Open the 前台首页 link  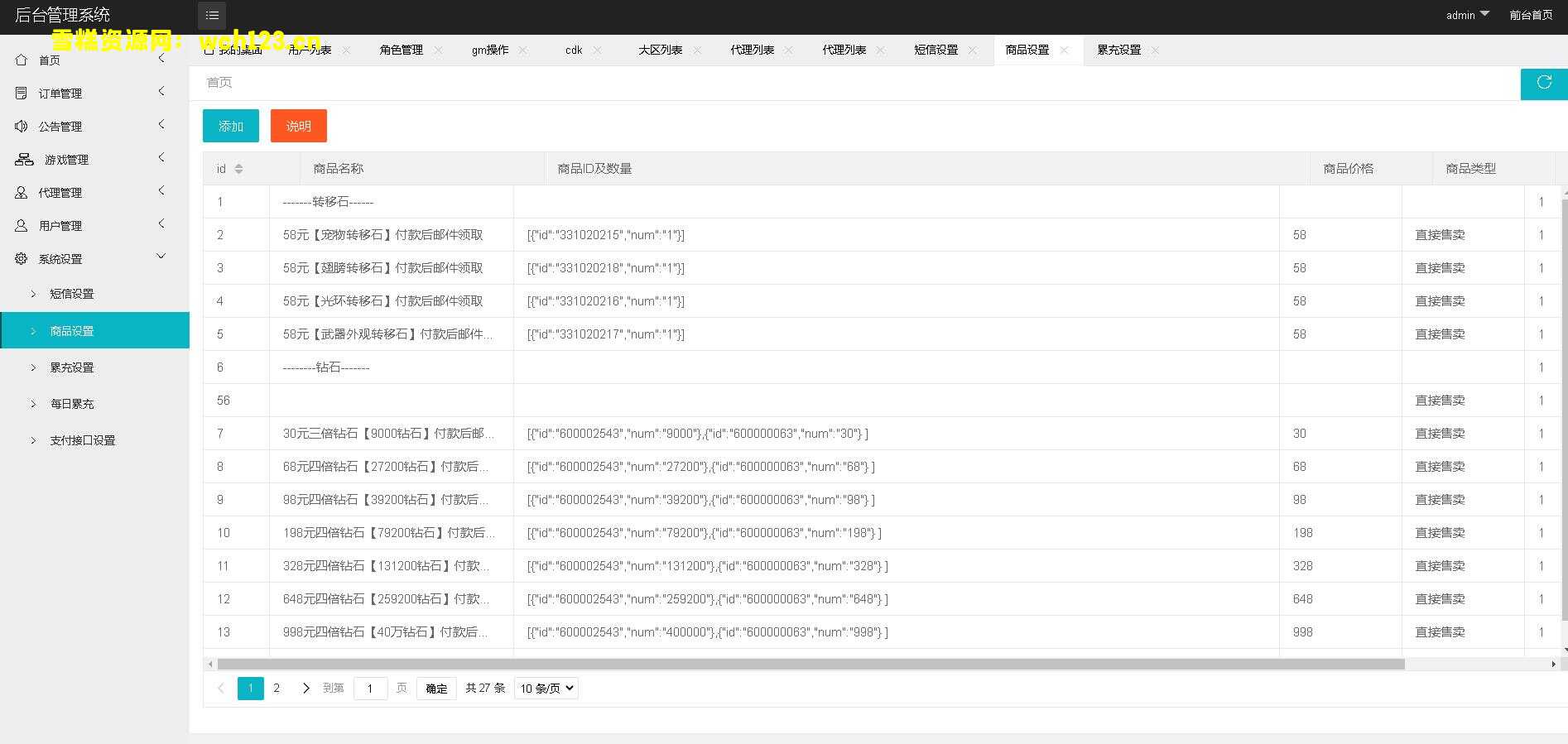click(1531, 15)
